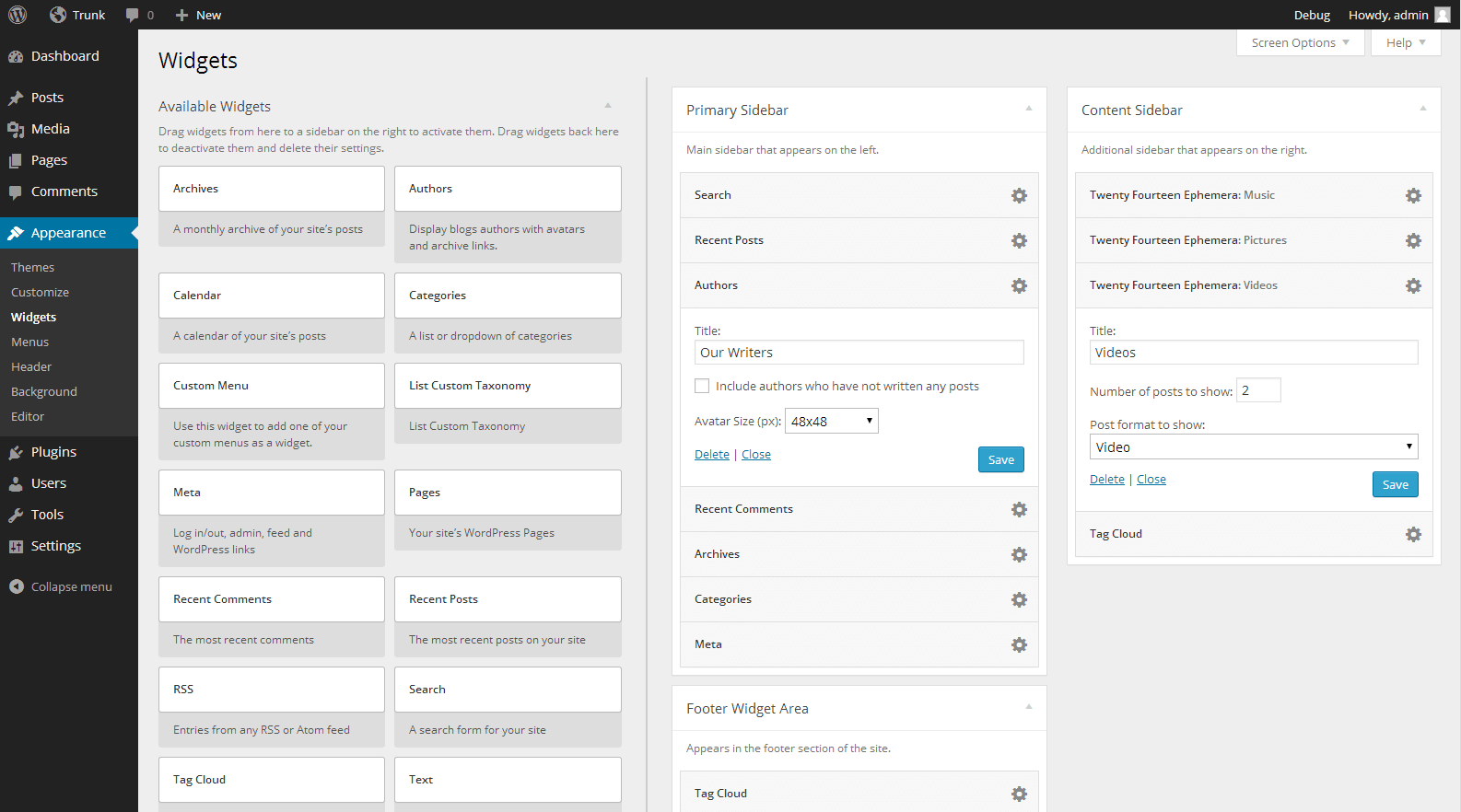Image resolution: width=1461 pixels, height=812 pixels.
Task: Open the Post format to show dropdown
Action: tap(1254, 447)
